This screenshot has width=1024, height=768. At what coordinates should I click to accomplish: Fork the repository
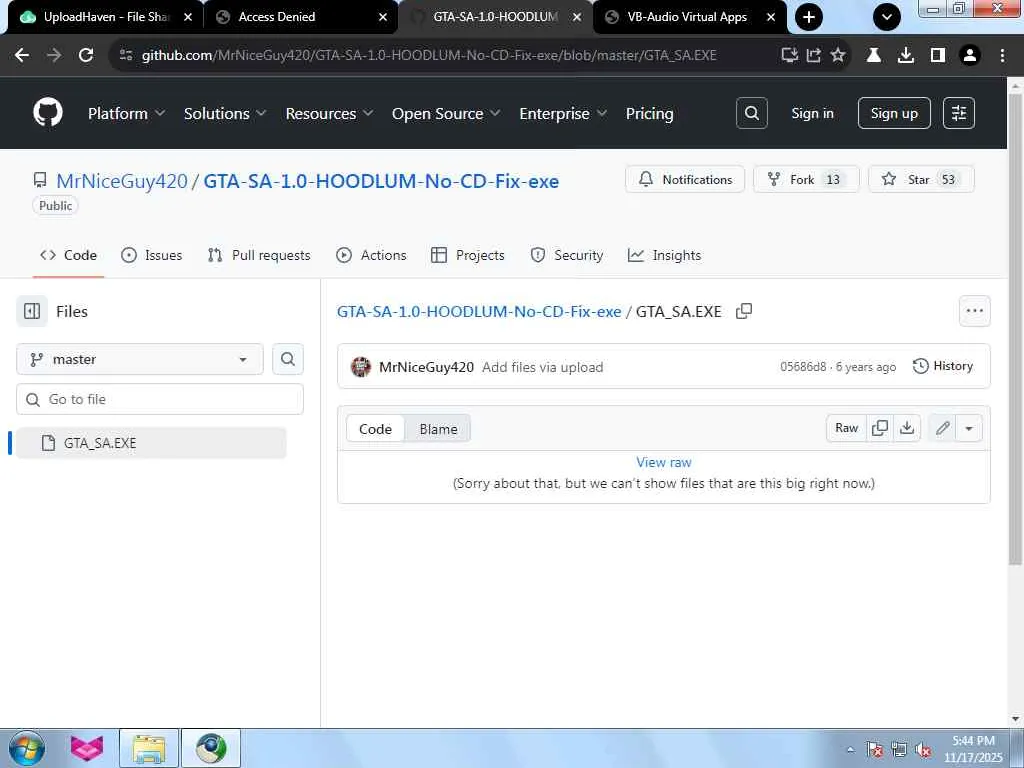tap(806, 180)
